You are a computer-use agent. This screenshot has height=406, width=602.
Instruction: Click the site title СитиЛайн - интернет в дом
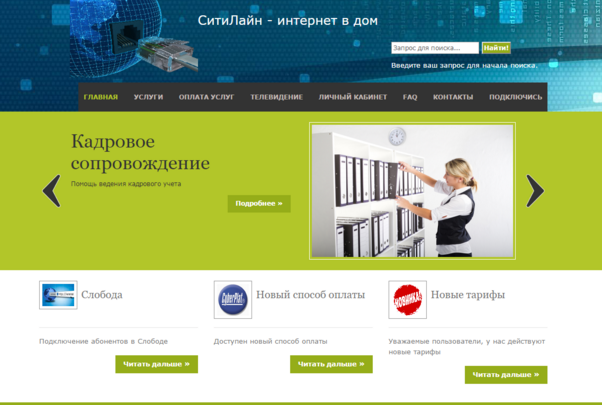(288, 20)
